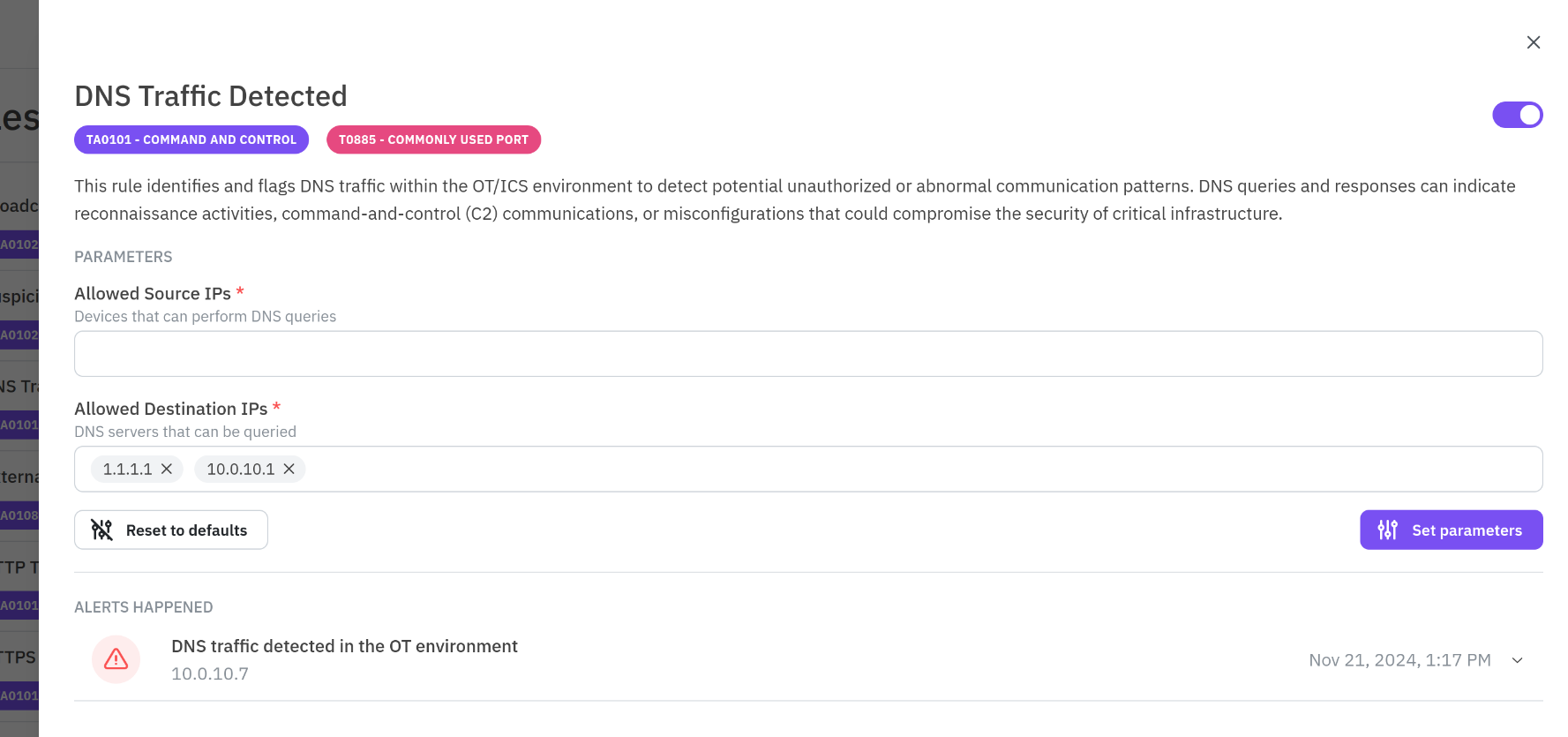Remove the 10.0.10.1 destination IP chip
Image resolution: width=1568 pixels, height=737 pixels.
tap(289, 469)
